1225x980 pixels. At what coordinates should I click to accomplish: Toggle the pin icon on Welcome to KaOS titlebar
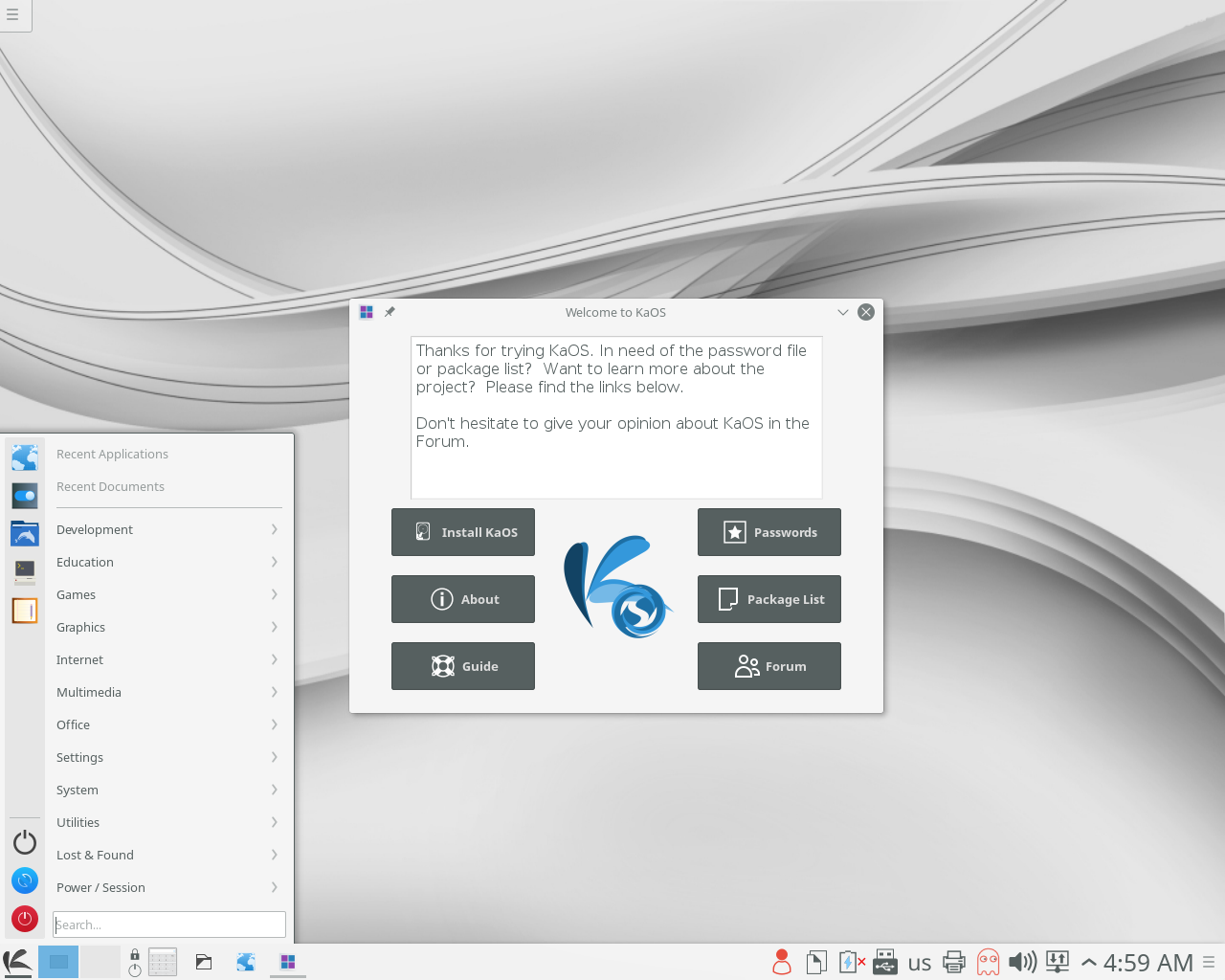click(390, 312)
